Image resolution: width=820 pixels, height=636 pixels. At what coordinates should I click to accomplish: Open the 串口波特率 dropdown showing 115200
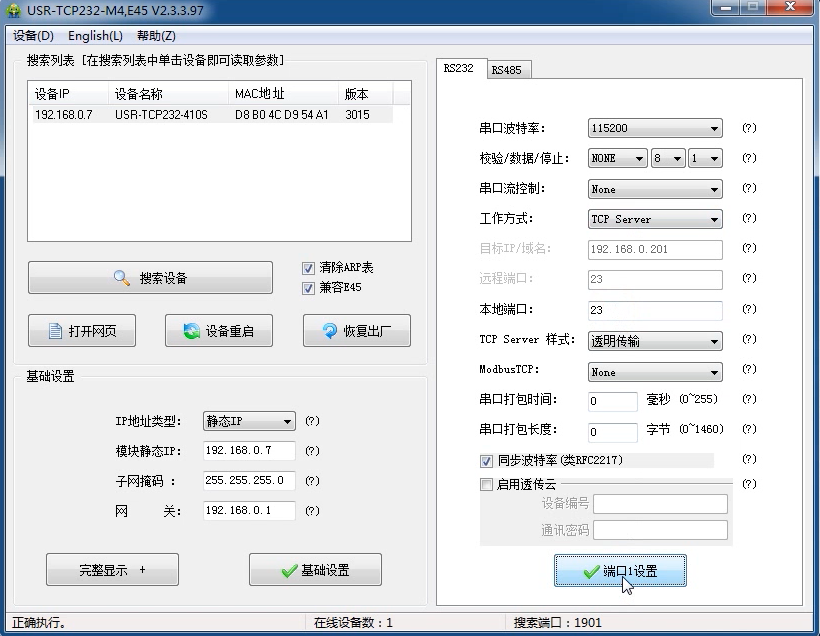point(713,128)
